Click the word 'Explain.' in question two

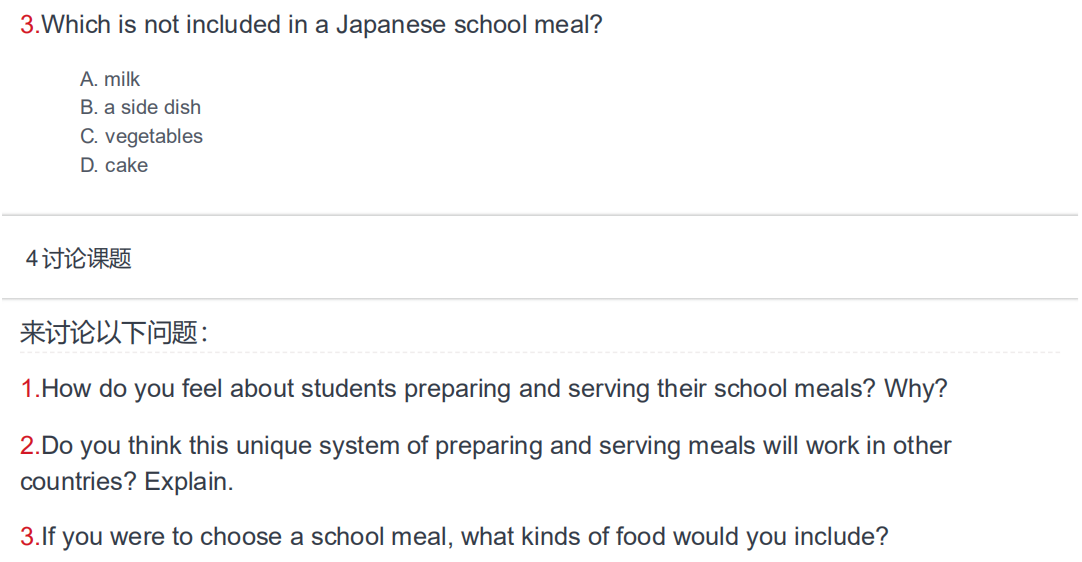[188, 482]
